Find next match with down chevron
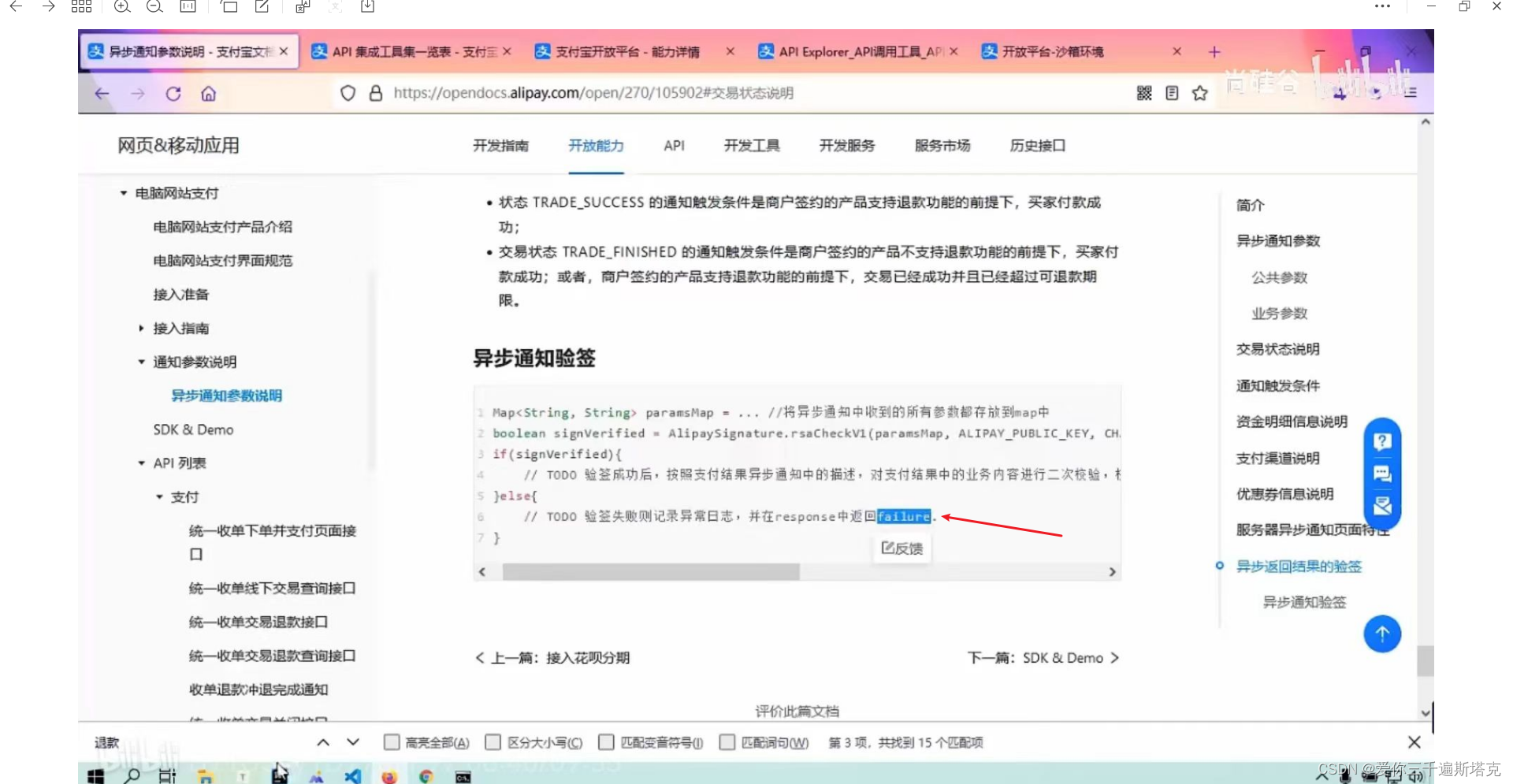The image size is (1513, 784). pos(353,742)
